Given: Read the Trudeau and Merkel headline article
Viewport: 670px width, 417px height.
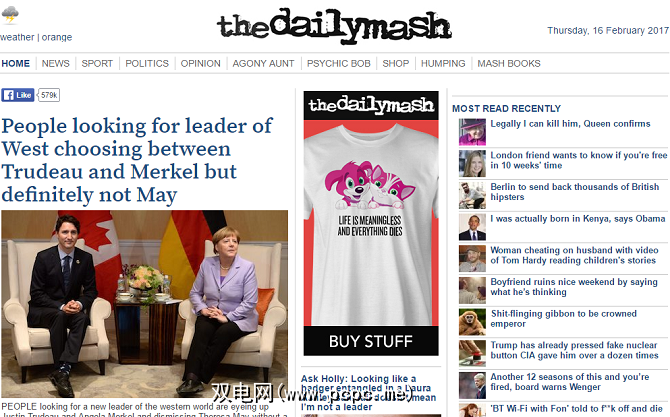Looking at the screenshot, I should [x=137, y=160].
